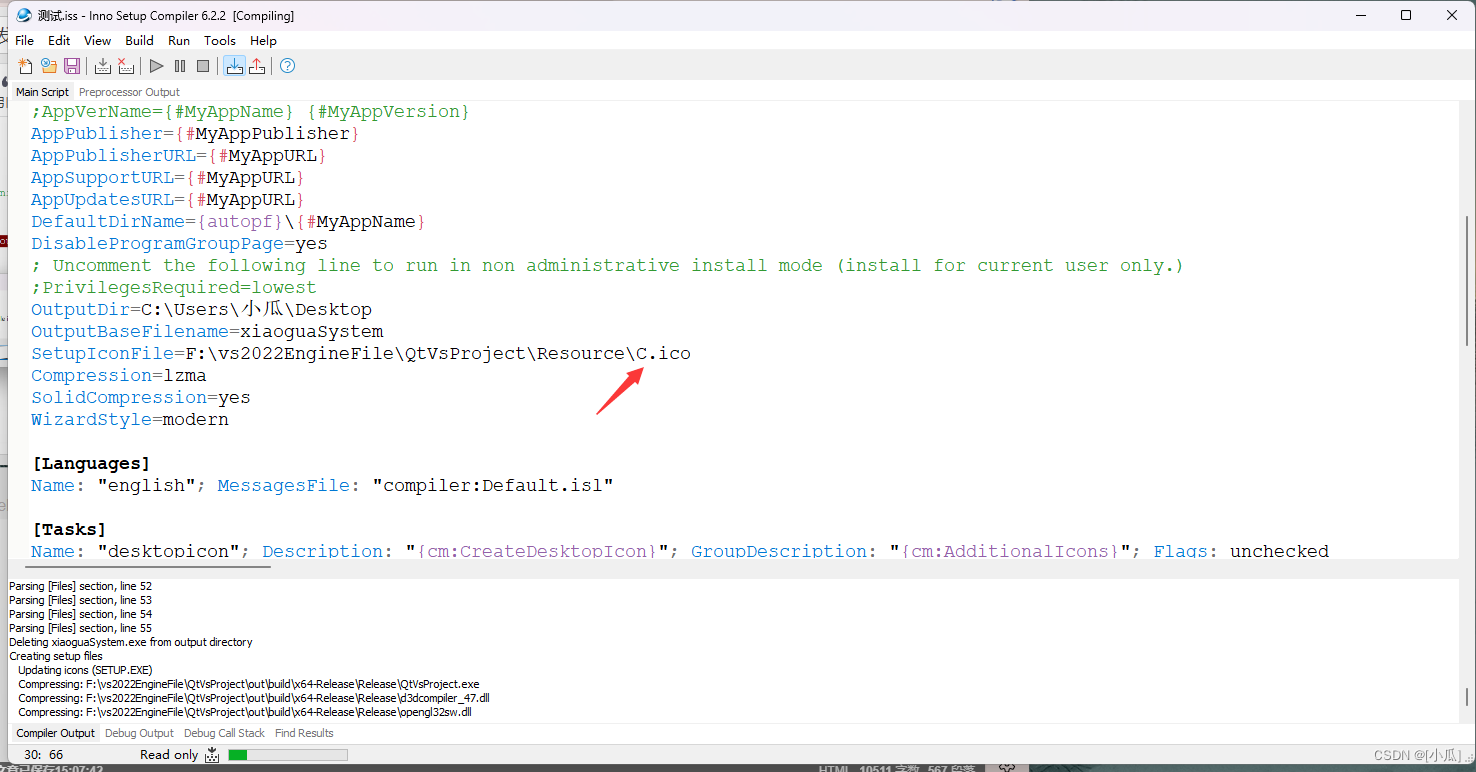Open the File menu
Viewport: 1476px width, 772px height.
25,40
